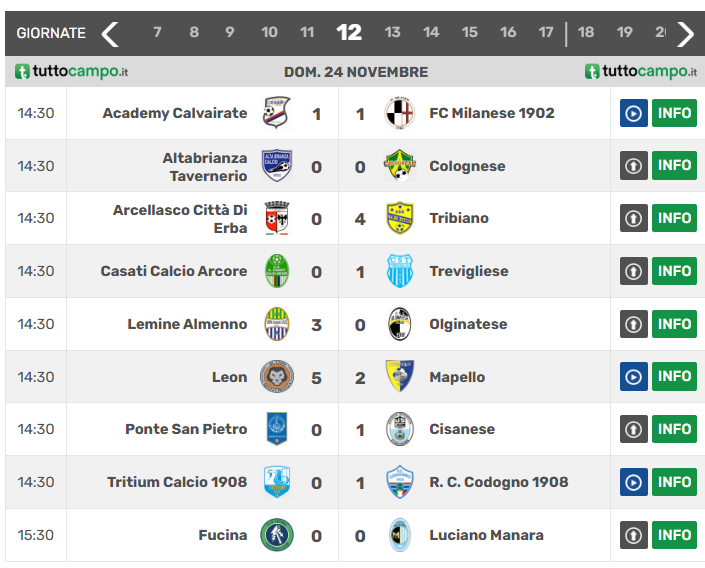Play video for Academy Calvairate match
The image size is (705, 568).
[x=634, y=113]
